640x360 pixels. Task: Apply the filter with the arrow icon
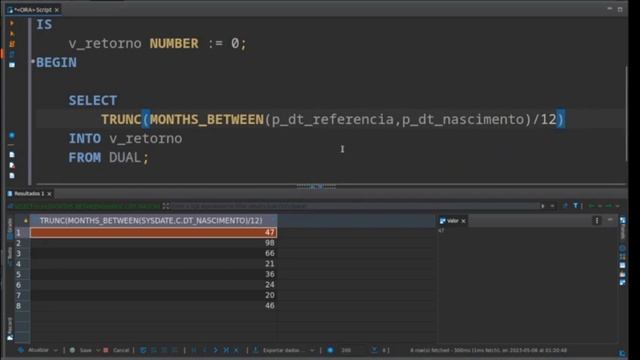pyautogui.click(x=543, y=206)
